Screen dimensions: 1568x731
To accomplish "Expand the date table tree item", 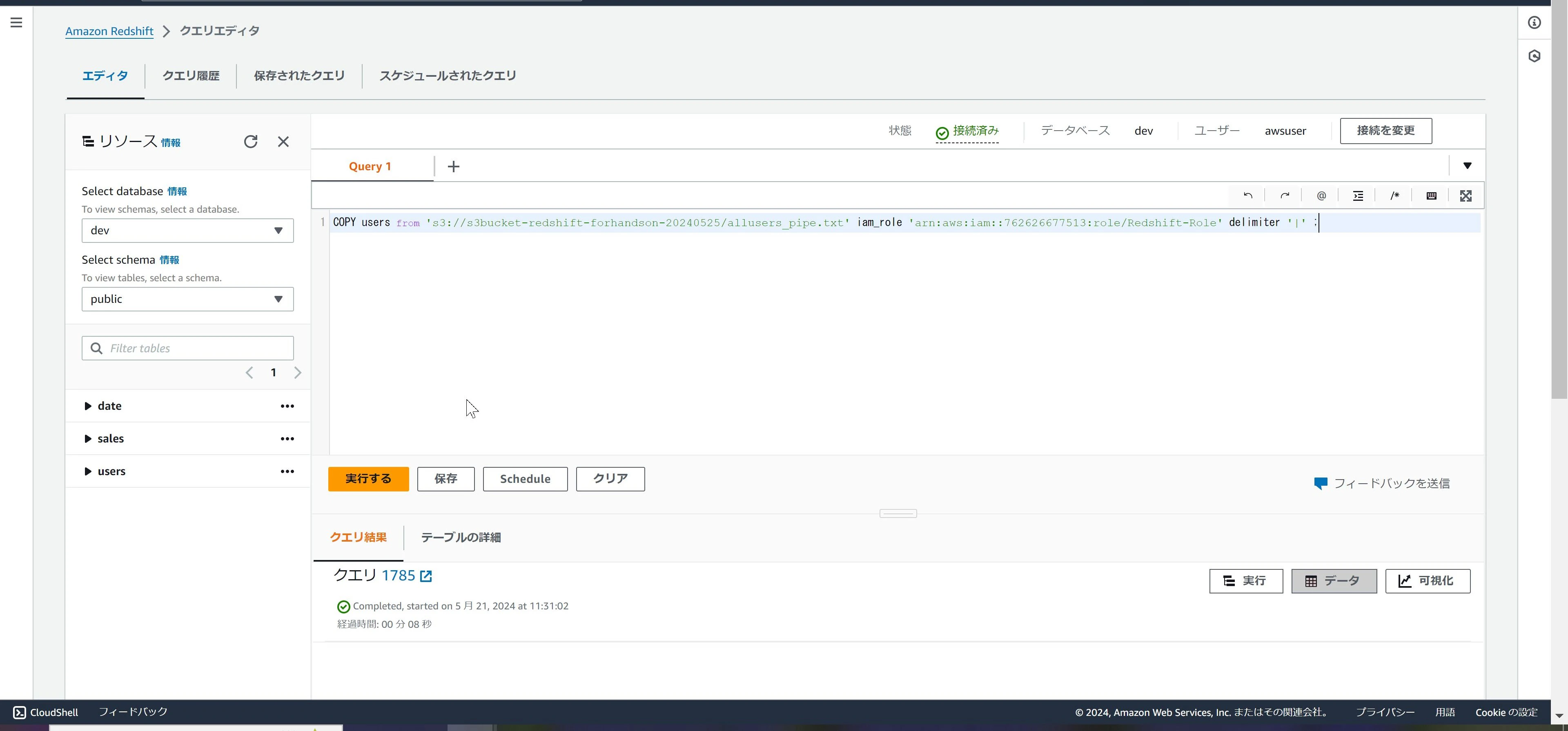I will point(88,406).
